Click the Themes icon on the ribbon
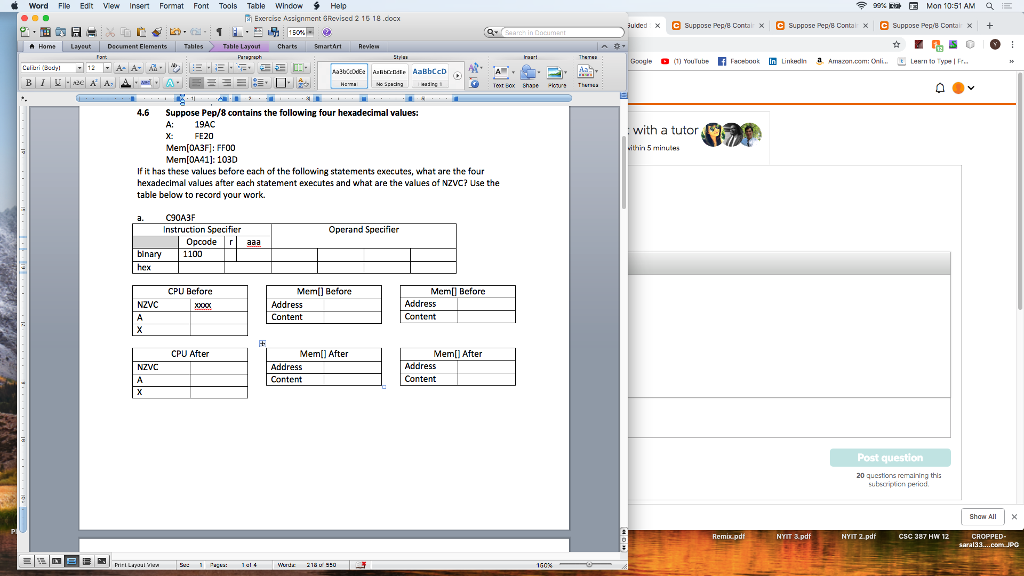Viewport: 1024px width, 576px height. point(583,71)
